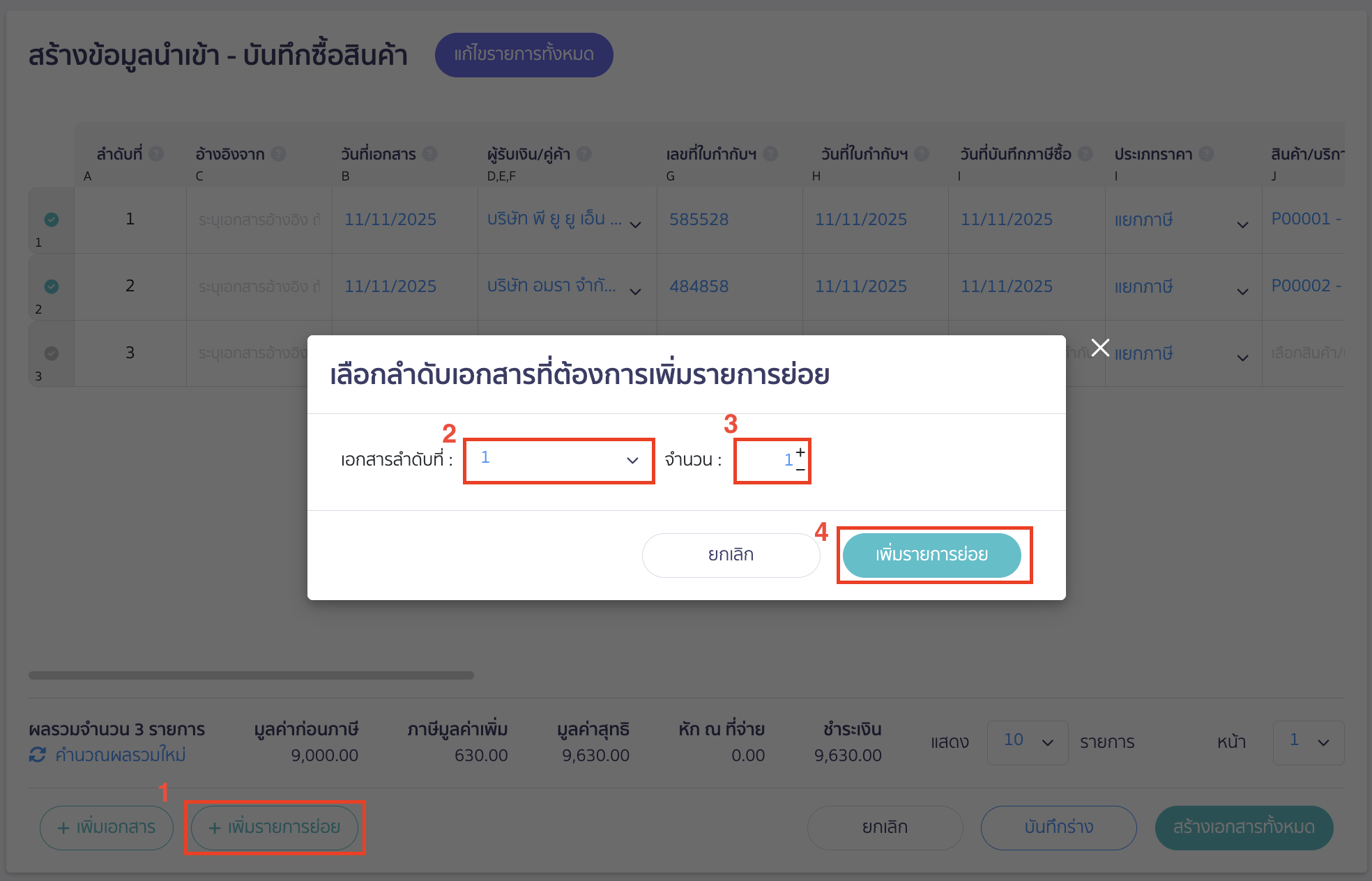The width and height of the screenshot is (1372, 881).
Task: Close the dialog with the X icon
Action: 1102,346
